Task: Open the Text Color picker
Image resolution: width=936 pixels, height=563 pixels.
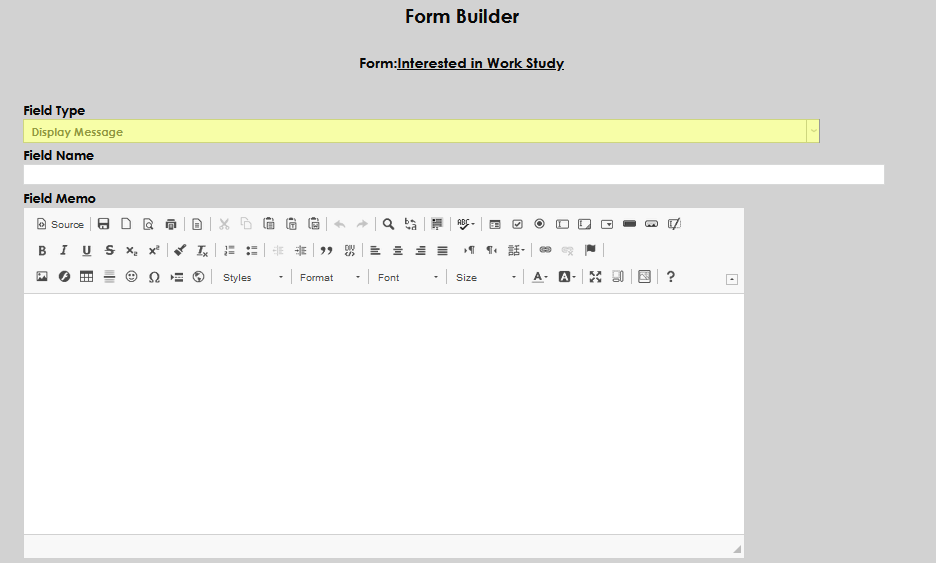Action: tap(540, 276)
